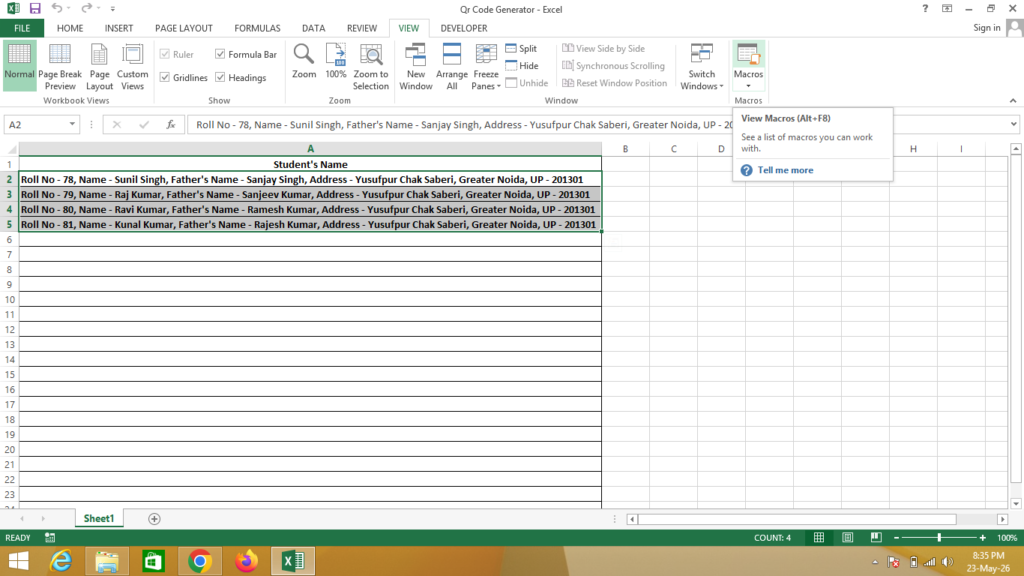Zoom in with plus button

pos(982,537)
